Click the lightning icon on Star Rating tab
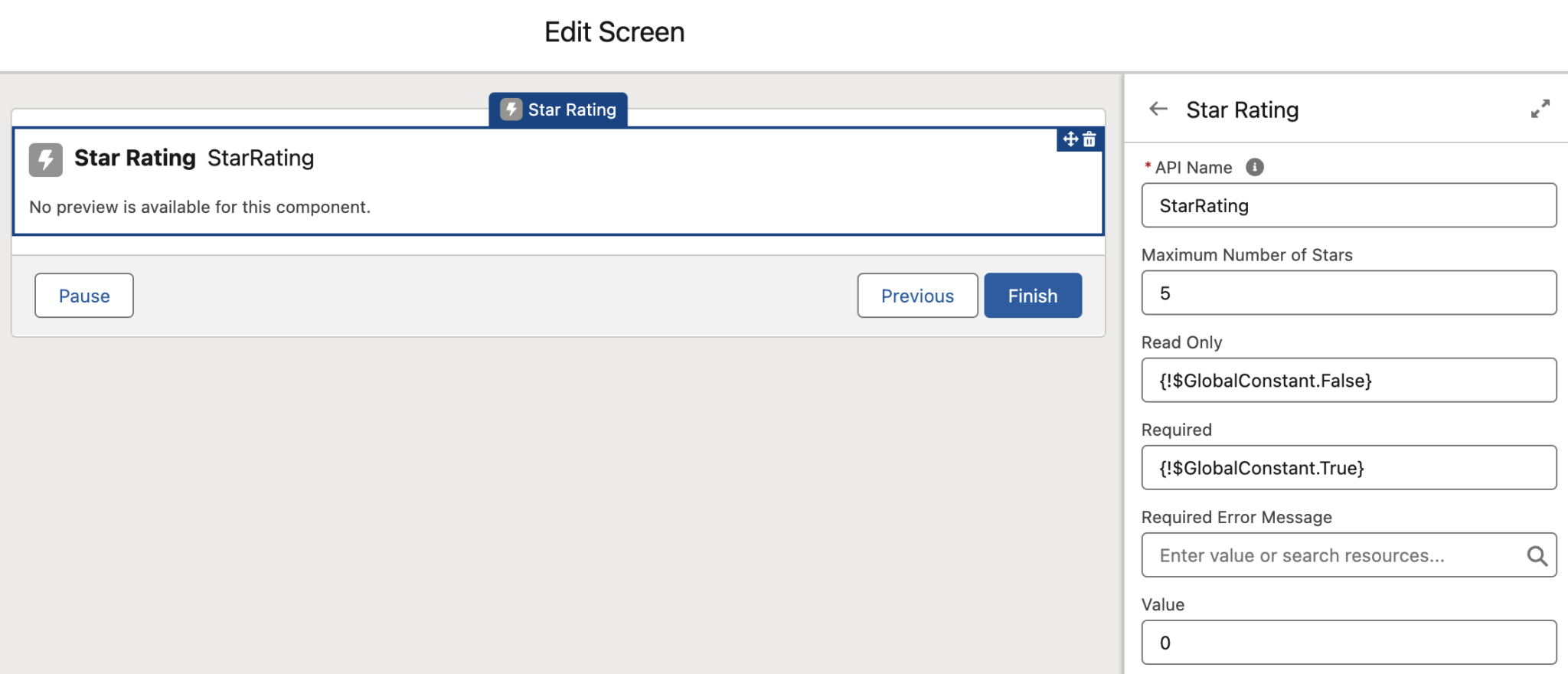 pos(511,110)
